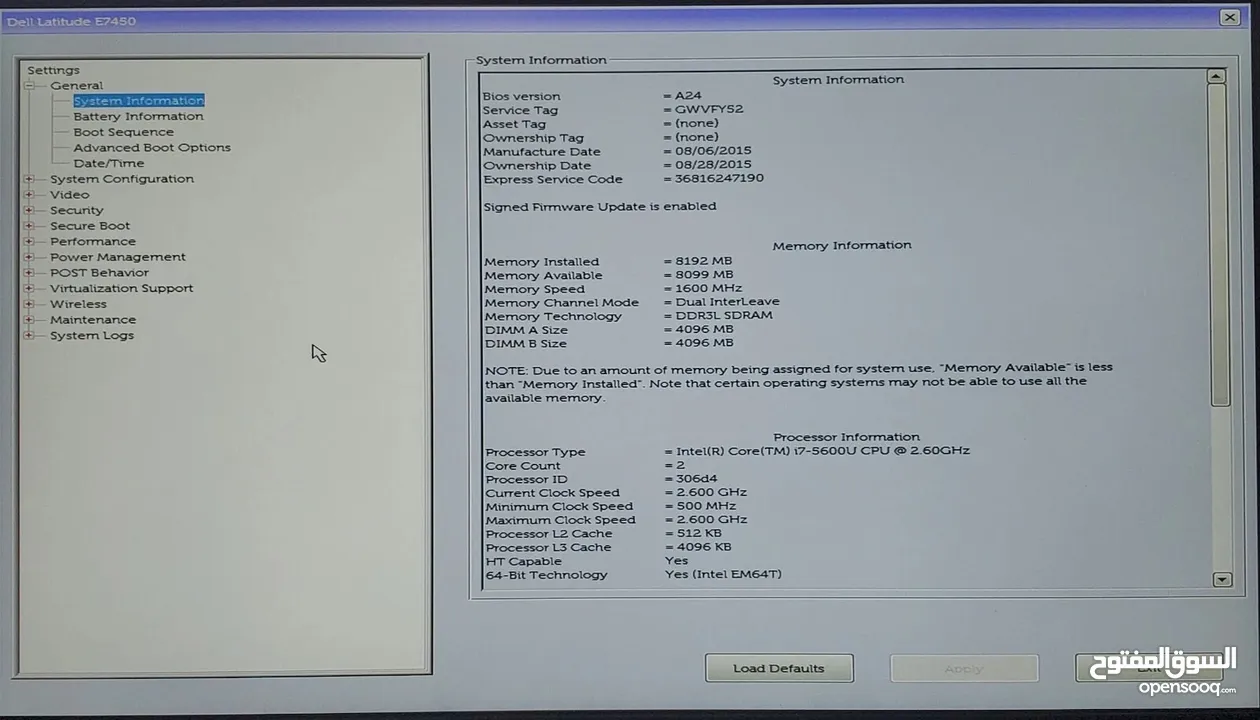
Task: Select the Maintenance category
Action: pos(93,320)
